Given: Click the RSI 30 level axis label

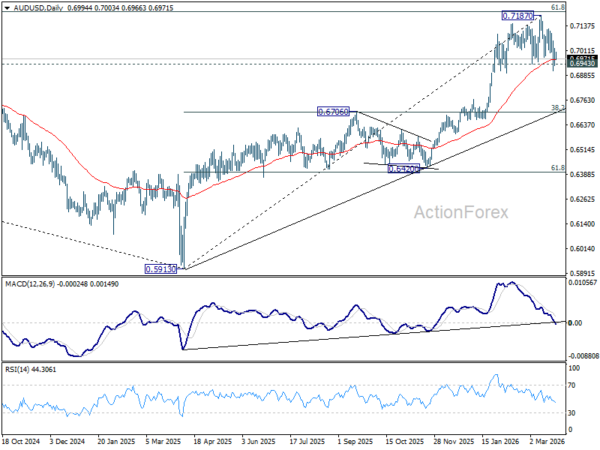Looking at the screenshot, I should [572, 413].
